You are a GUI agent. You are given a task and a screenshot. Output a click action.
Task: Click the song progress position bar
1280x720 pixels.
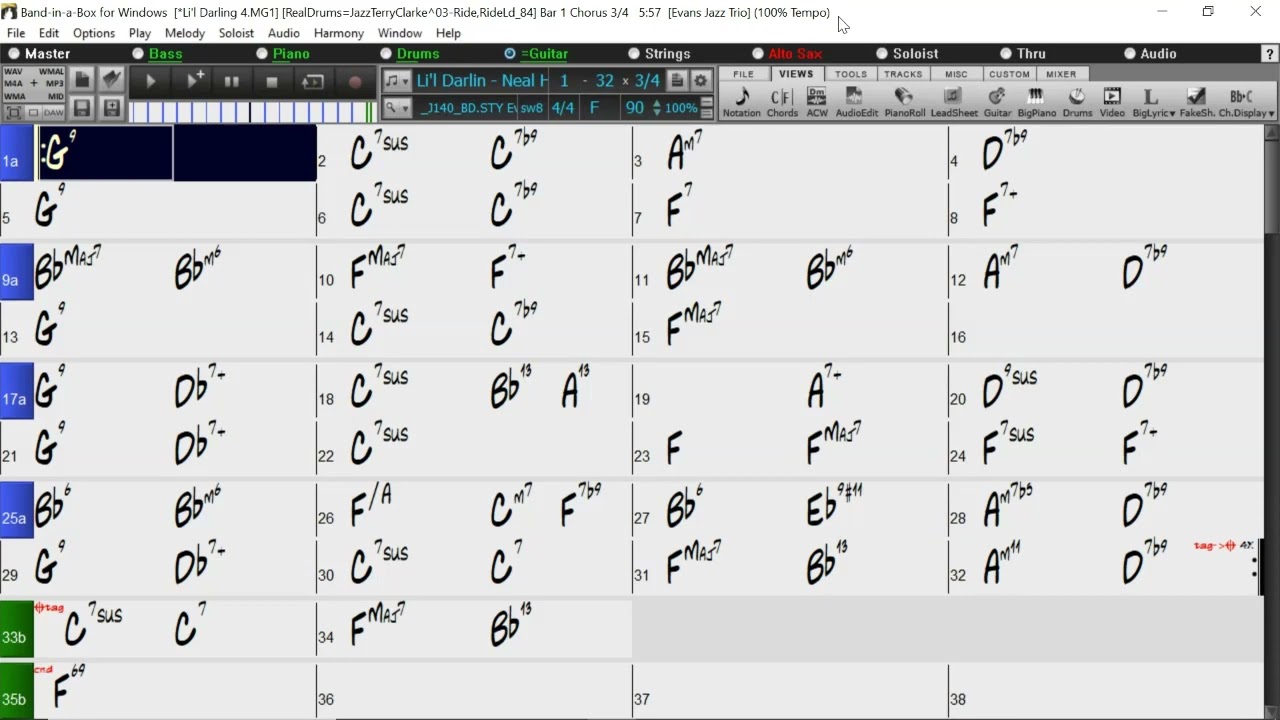pyautogui.click(x=252, y=111)
